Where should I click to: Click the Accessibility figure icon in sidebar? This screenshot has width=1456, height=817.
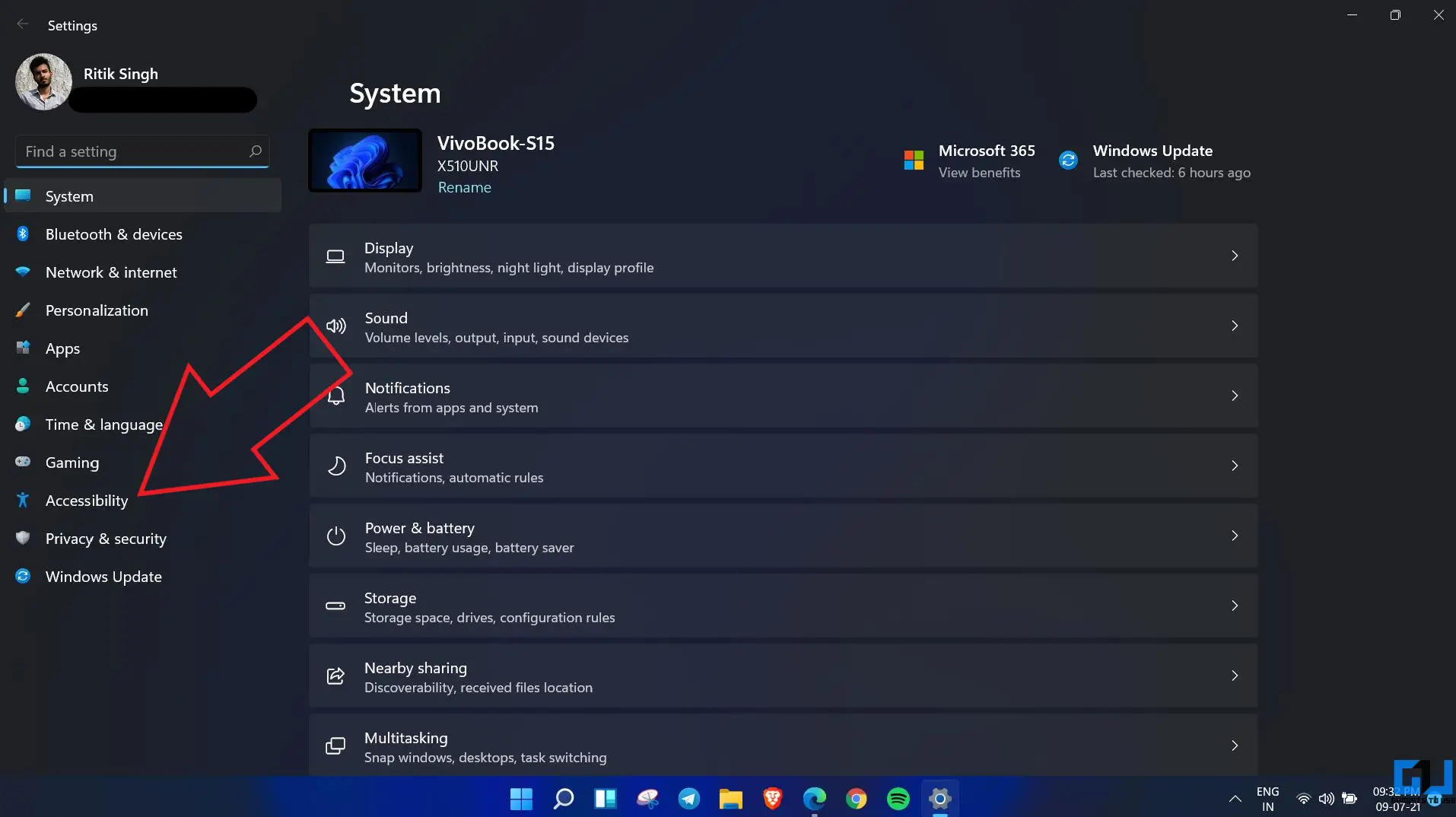(23, 501)
